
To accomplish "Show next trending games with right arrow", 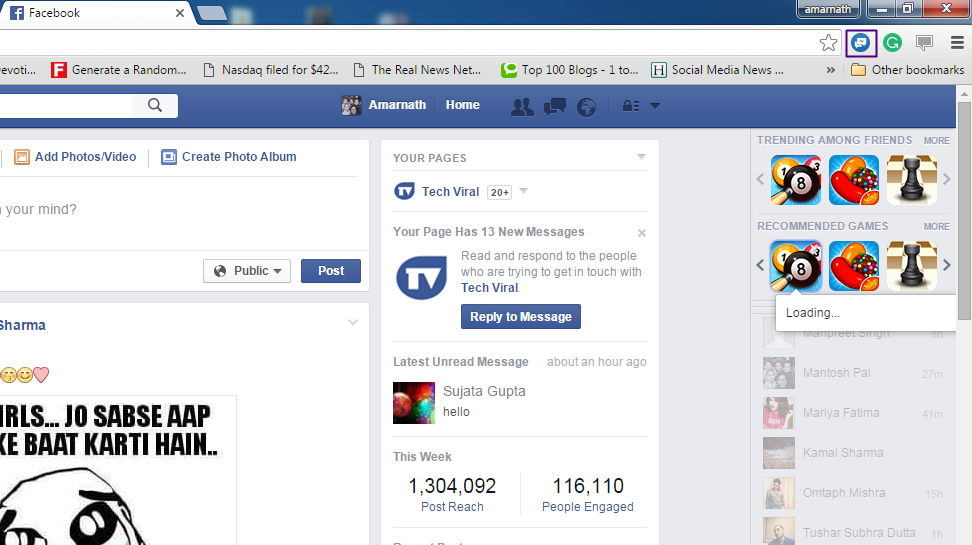I will pos(947,179).
